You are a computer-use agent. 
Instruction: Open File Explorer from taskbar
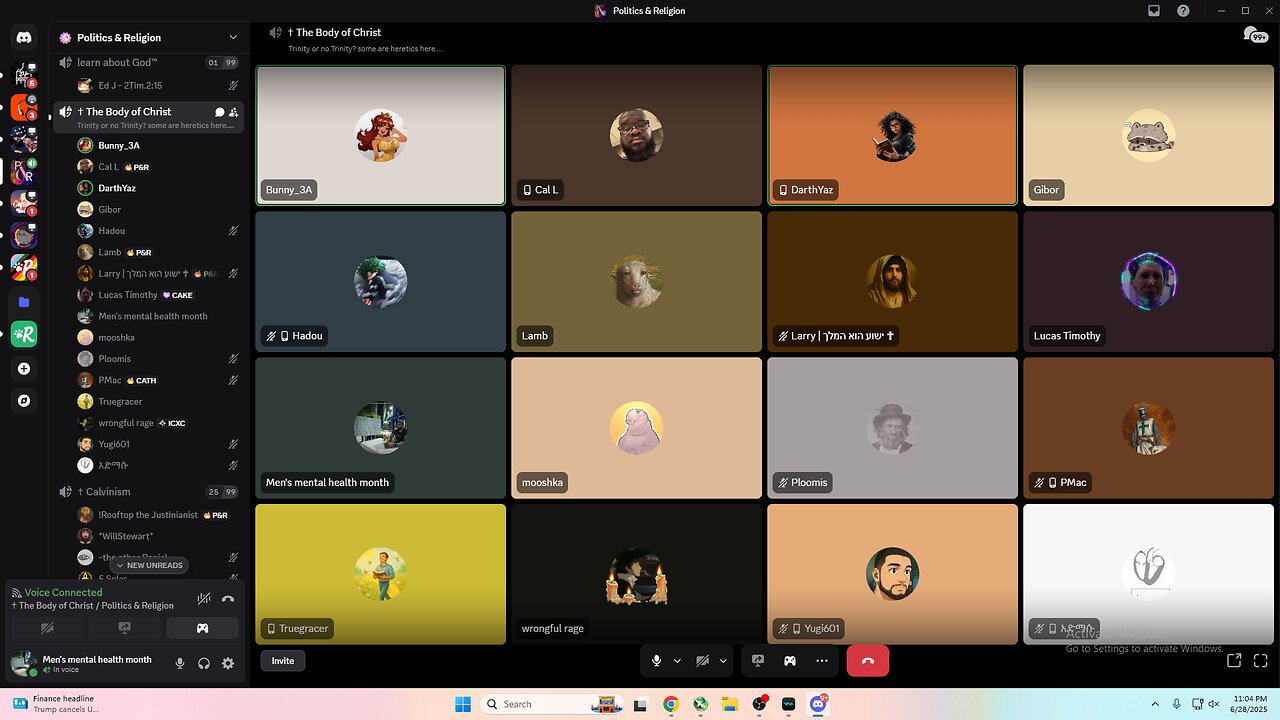click(x=729, y=704)
